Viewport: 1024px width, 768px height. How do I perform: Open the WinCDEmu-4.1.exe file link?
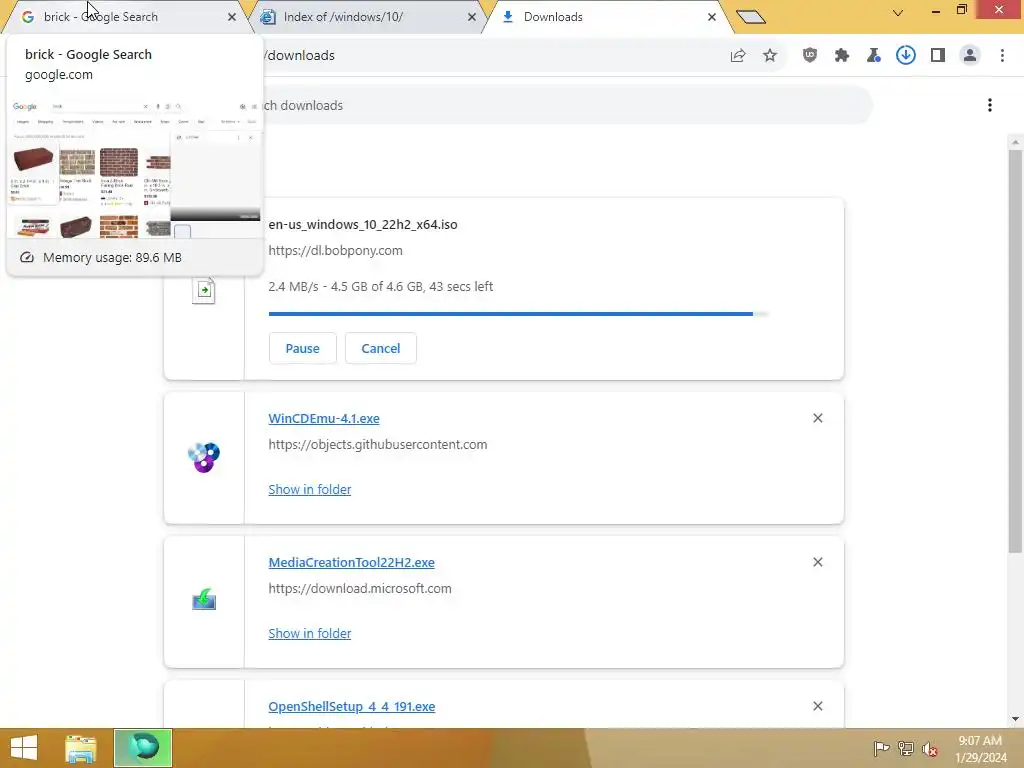[324, 419]
